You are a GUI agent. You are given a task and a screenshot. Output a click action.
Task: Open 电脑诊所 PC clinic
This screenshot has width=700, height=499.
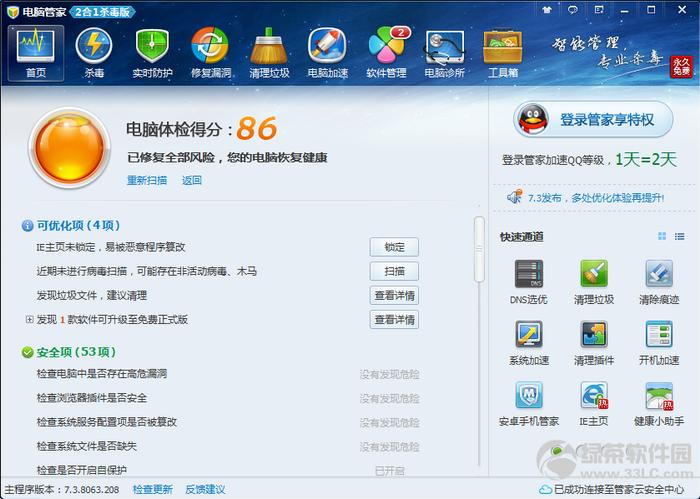pyautogui.click(x=445, y=53)
